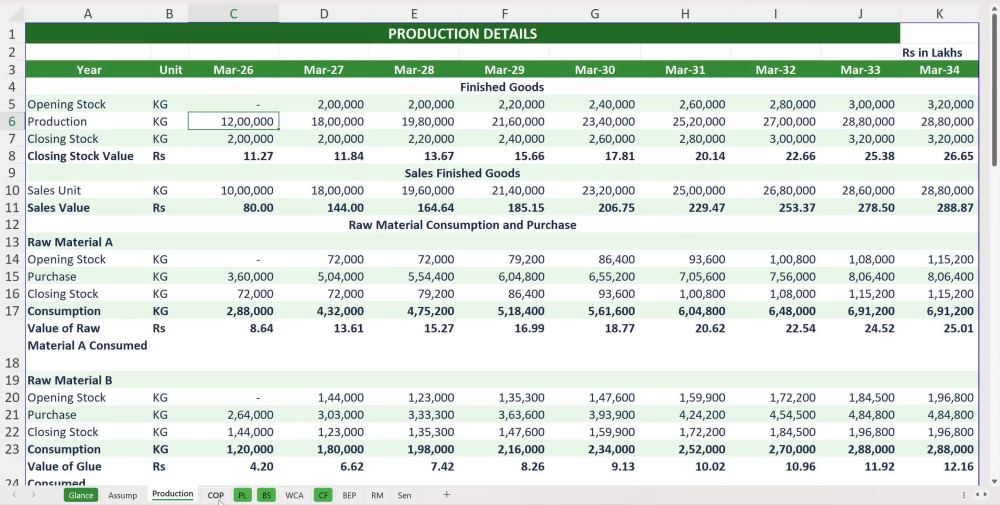Click the next sheet navigation arrow
The height and width of the screenshot is (505, 1000).
pos(33,495)
